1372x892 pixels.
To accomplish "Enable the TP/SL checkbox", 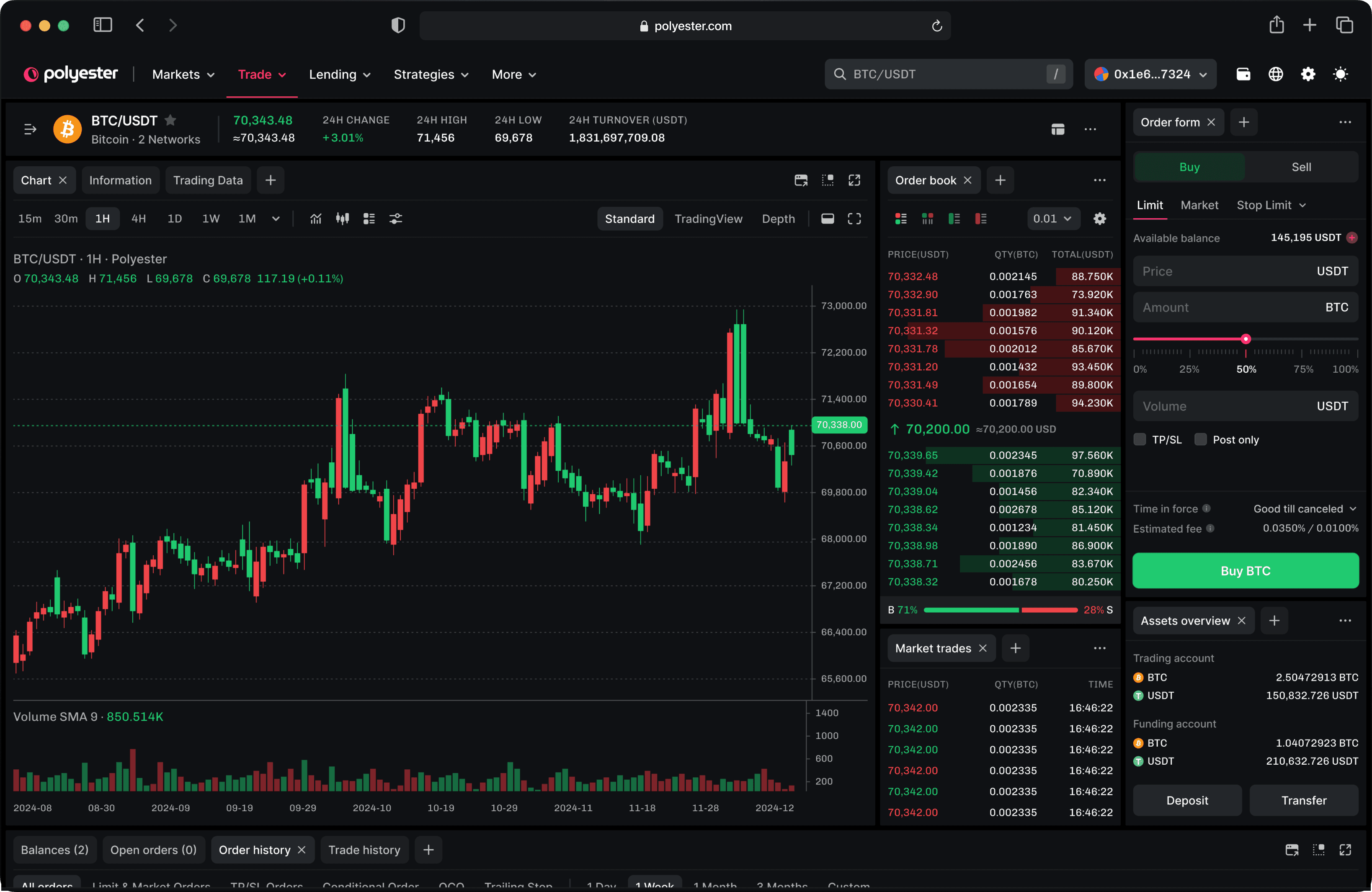I will click(x=1140, y=439).
